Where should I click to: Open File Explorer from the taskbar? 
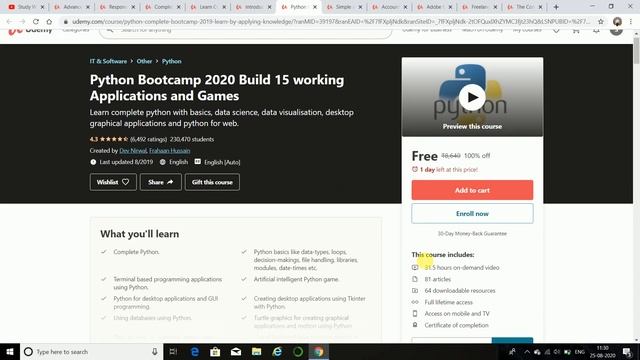click(x=256, y=351)
